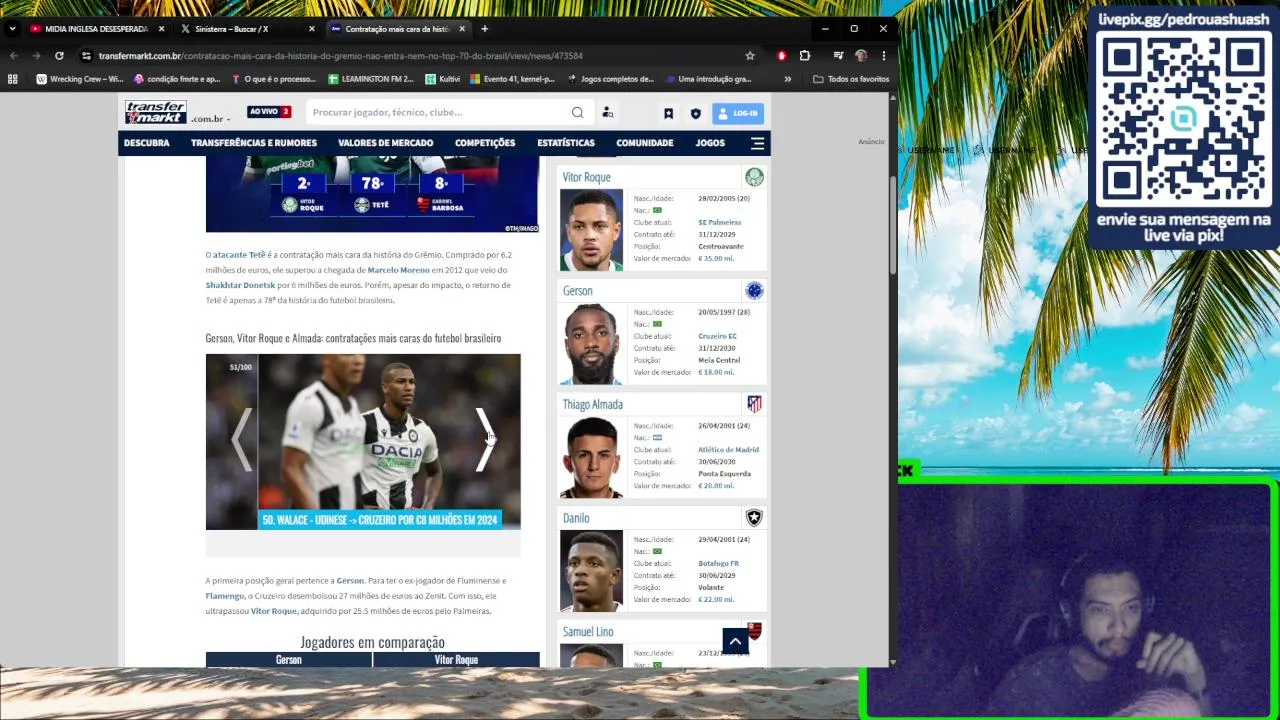
Task: Click Vitor Roque's player photo
Action: point(591,230)
